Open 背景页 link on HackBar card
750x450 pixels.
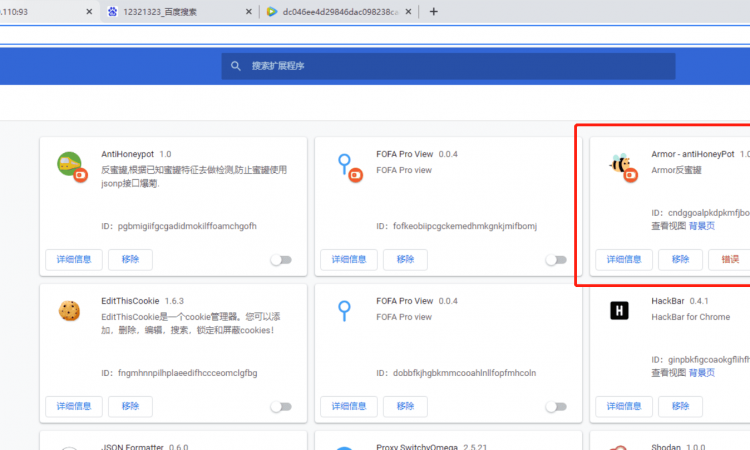tap(702, 373)
